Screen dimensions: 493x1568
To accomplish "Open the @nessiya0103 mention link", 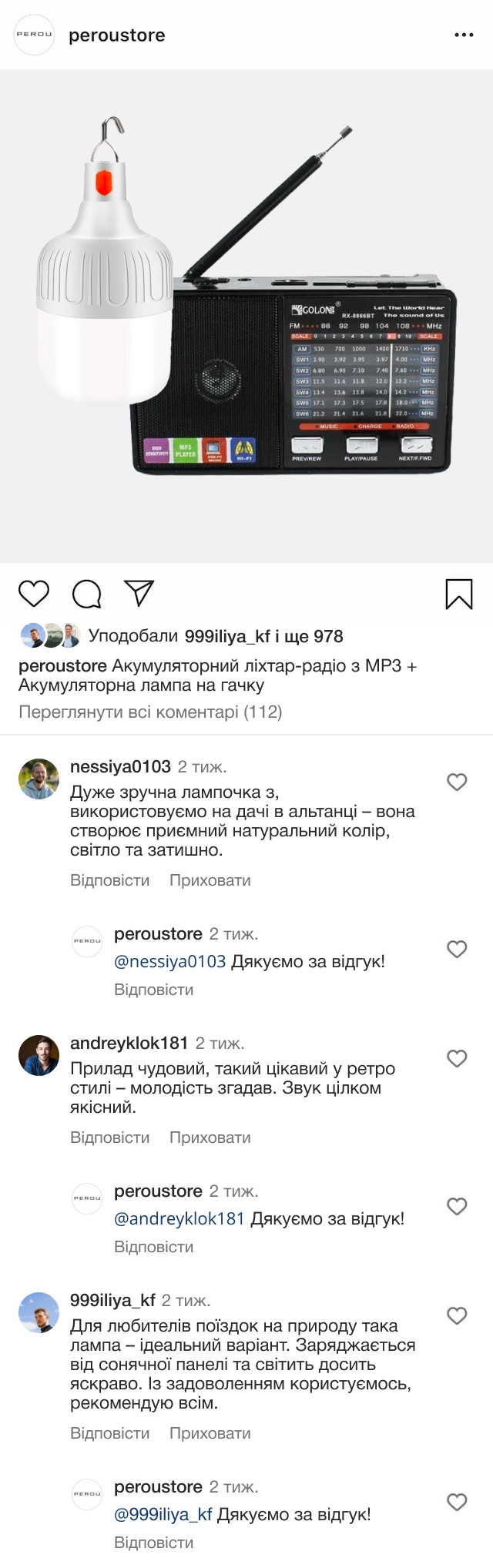I will (x=169, y=961).
